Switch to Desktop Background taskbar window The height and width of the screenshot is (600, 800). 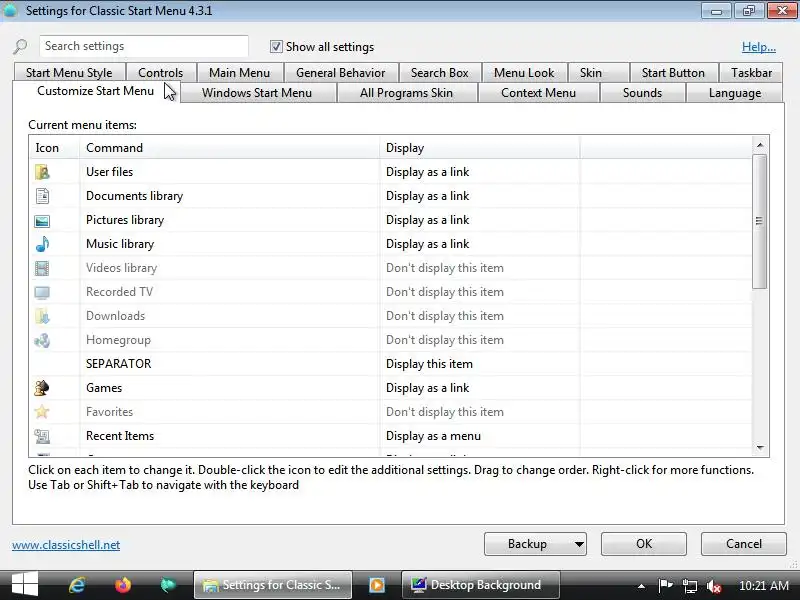480,585
